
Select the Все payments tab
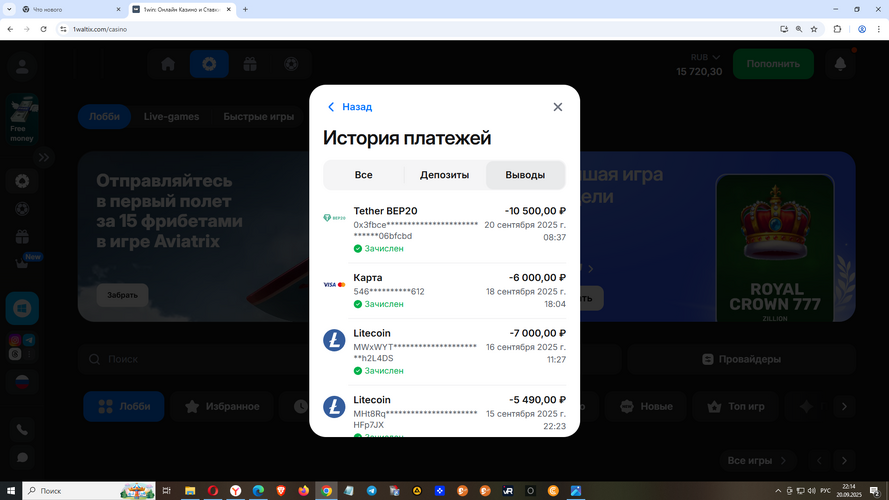pos(363,175)
